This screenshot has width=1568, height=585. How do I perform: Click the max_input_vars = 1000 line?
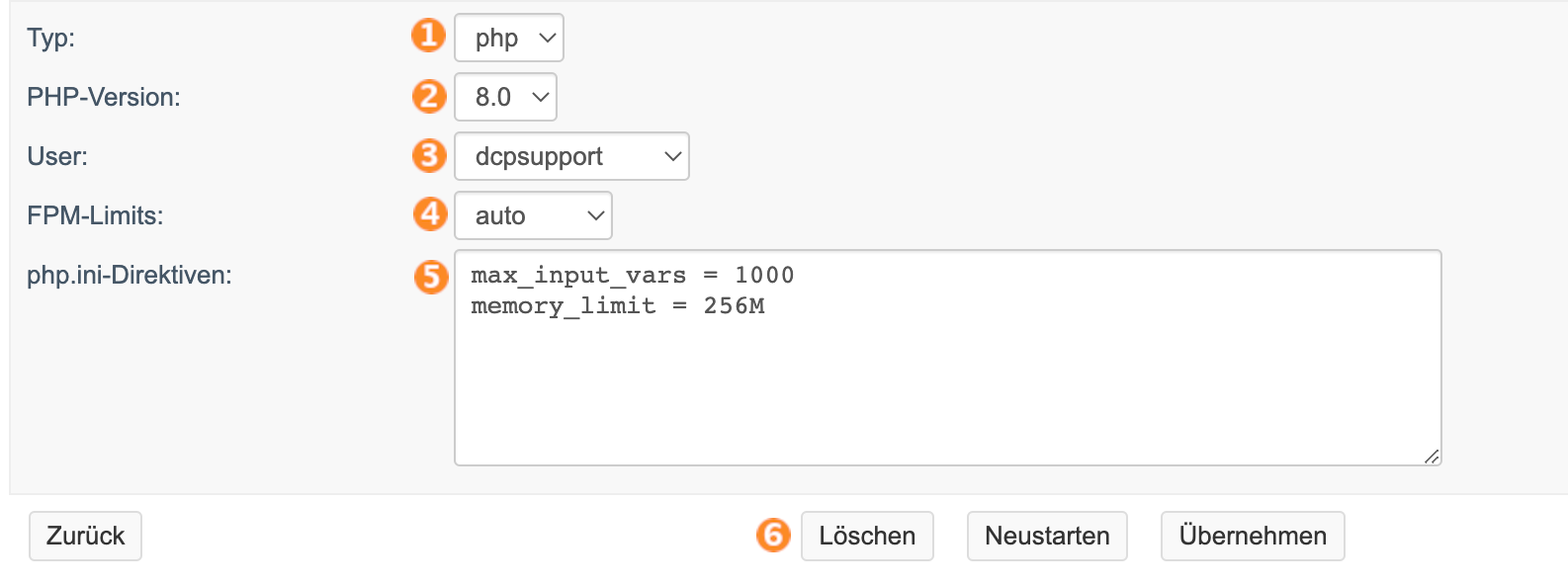633,275
